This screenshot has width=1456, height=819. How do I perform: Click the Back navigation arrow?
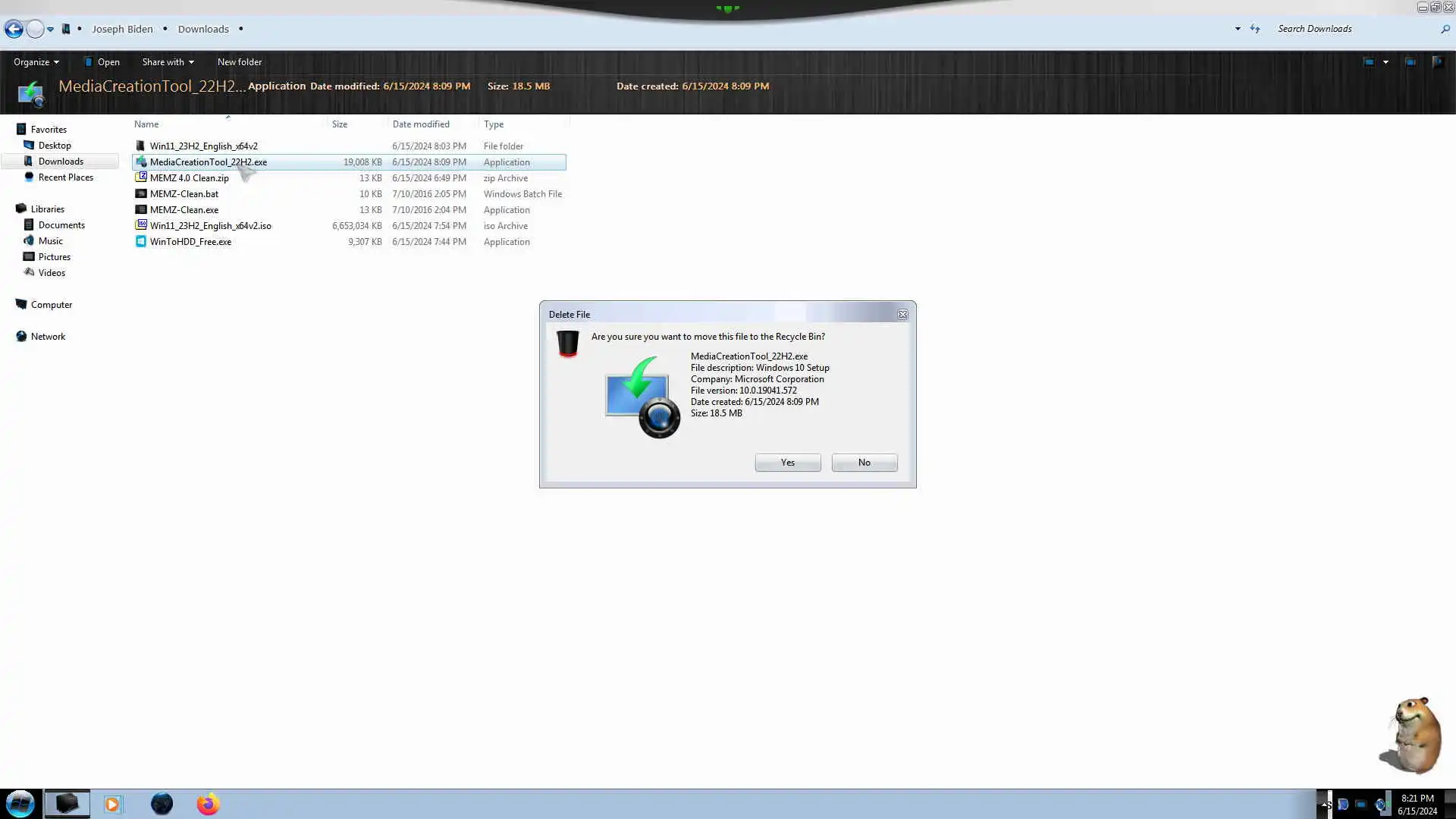[14, 29]
